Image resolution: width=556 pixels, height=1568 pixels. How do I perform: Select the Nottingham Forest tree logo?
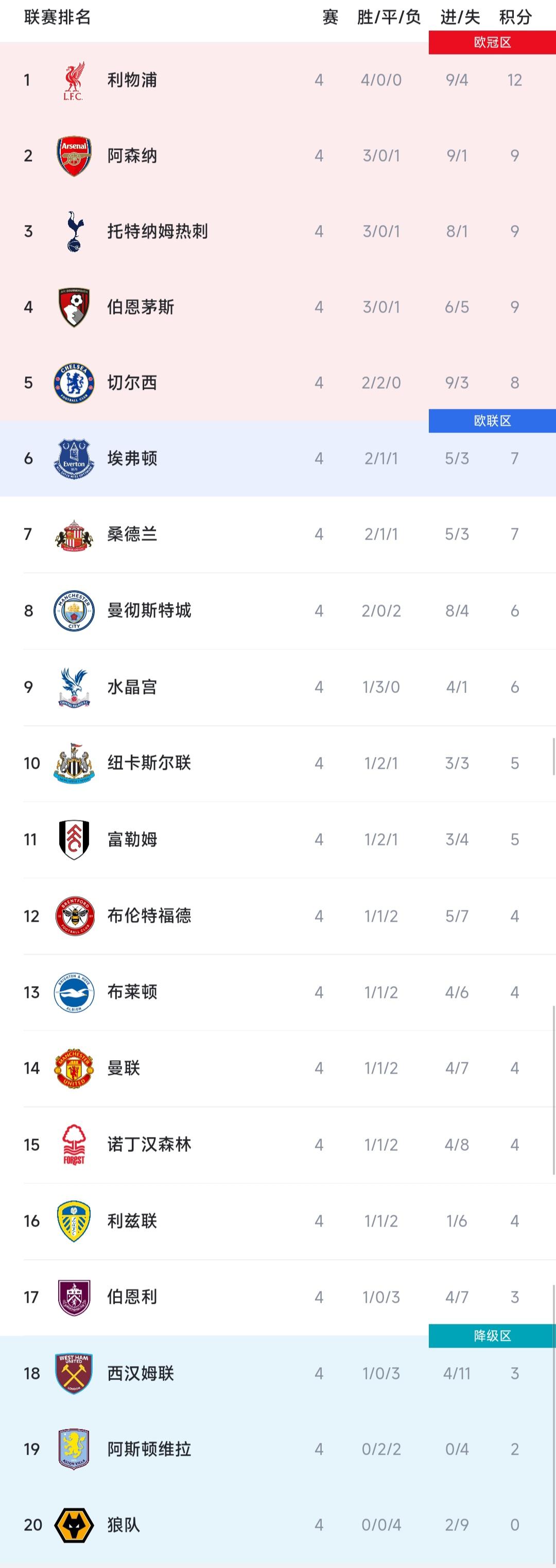(x=74, y=1144)
